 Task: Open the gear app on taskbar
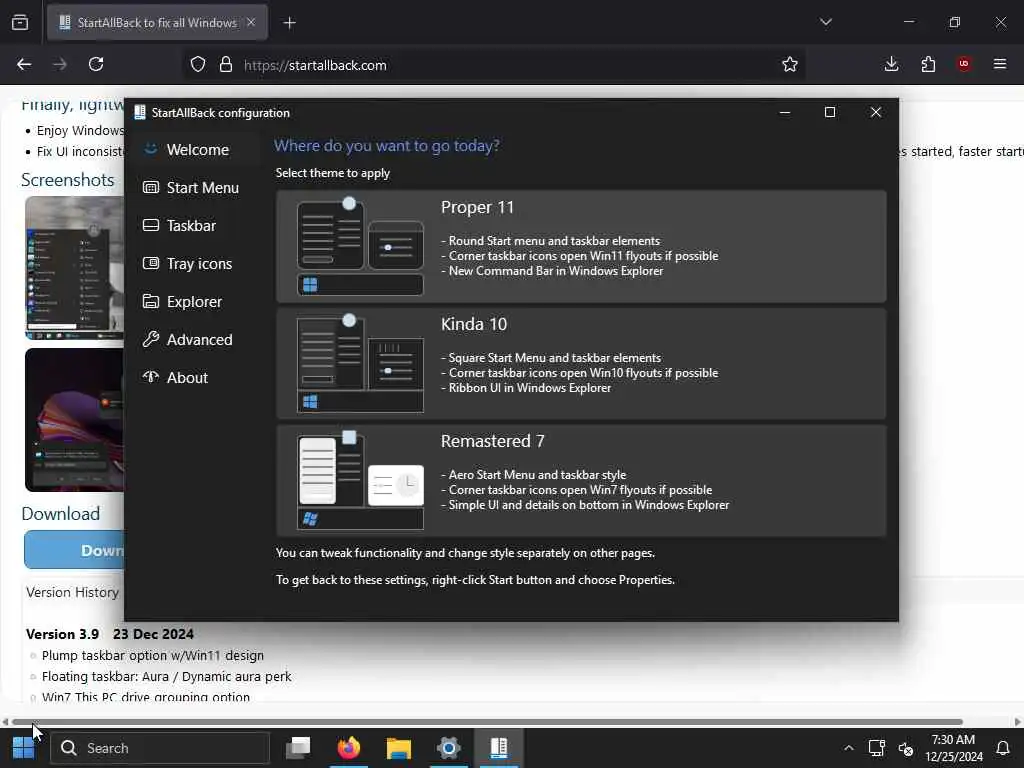pyautogui.click(x=449, y=748)
